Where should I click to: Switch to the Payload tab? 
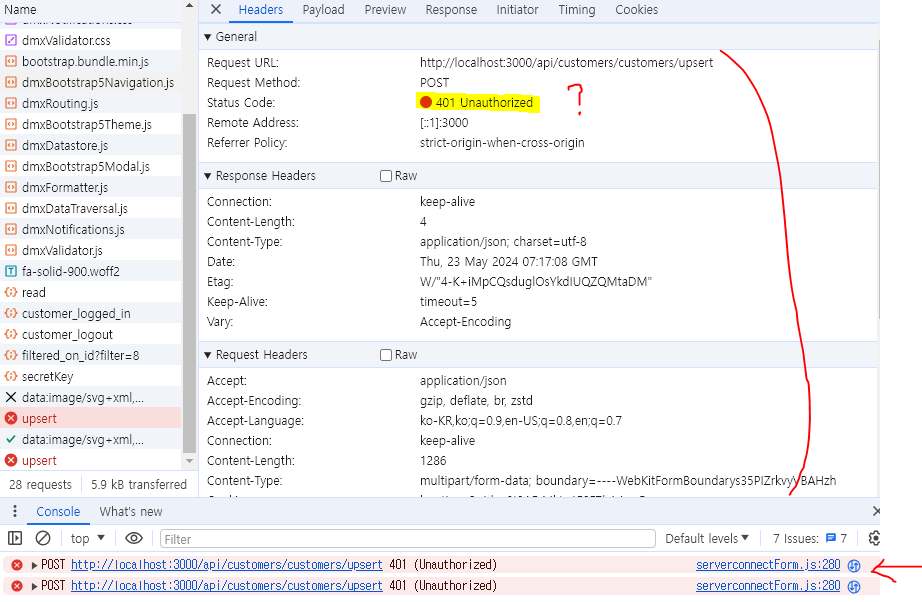(323, 10)
